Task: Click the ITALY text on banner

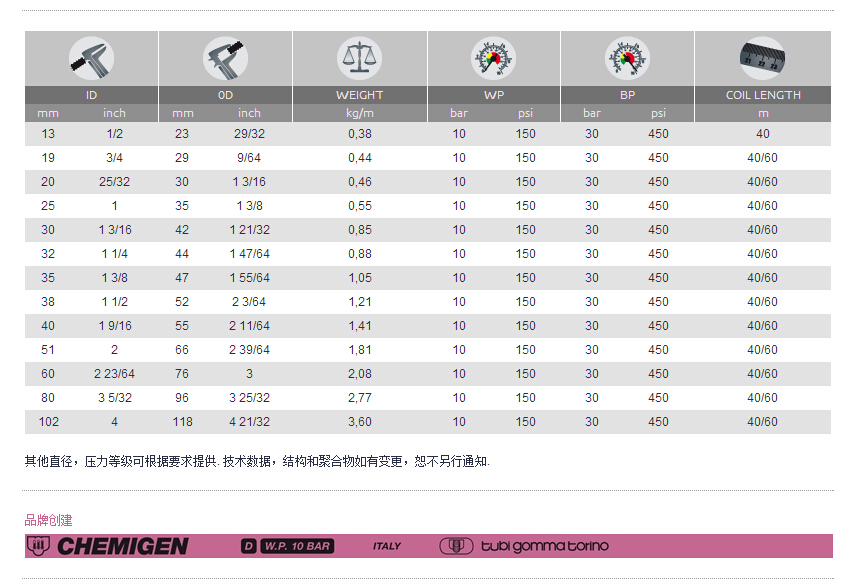Action: click(387, 546)
